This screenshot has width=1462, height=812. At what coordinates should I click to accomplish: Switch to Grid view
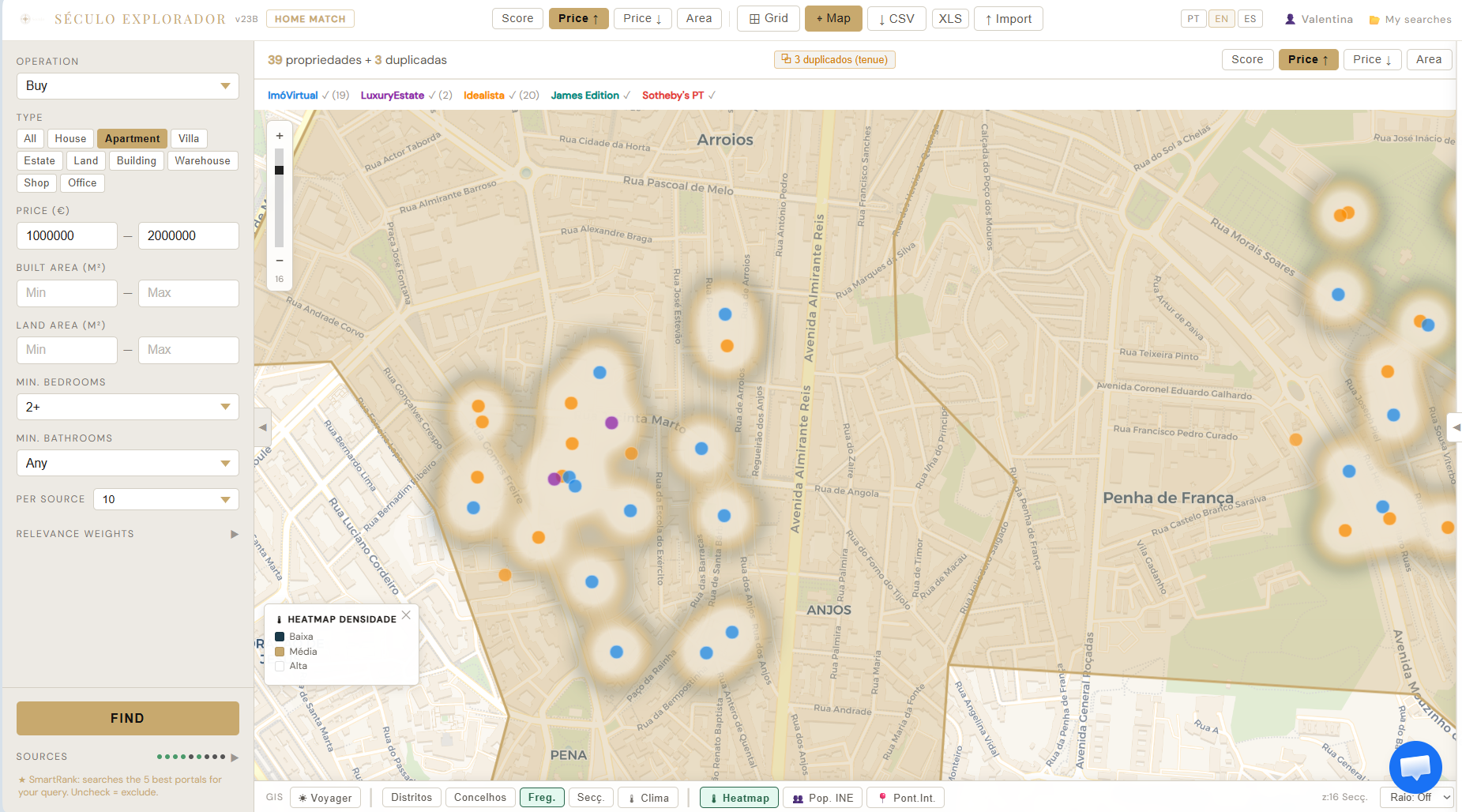click(769, 18)
